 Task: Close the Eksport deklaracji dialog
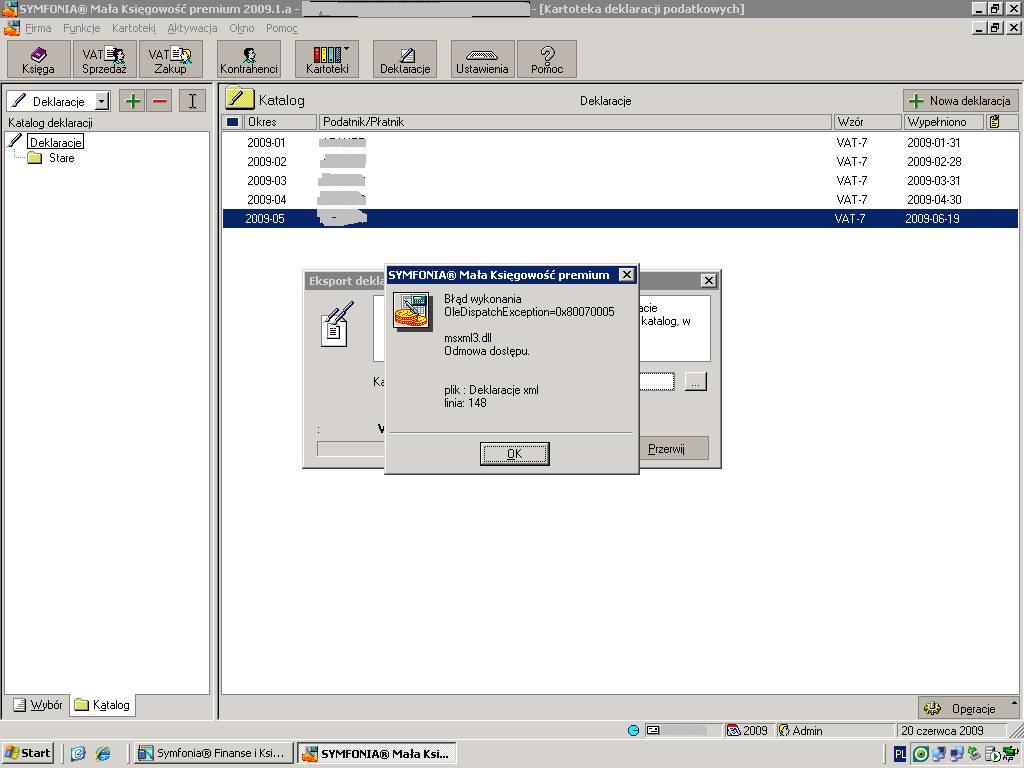click(x=709, y=280)
